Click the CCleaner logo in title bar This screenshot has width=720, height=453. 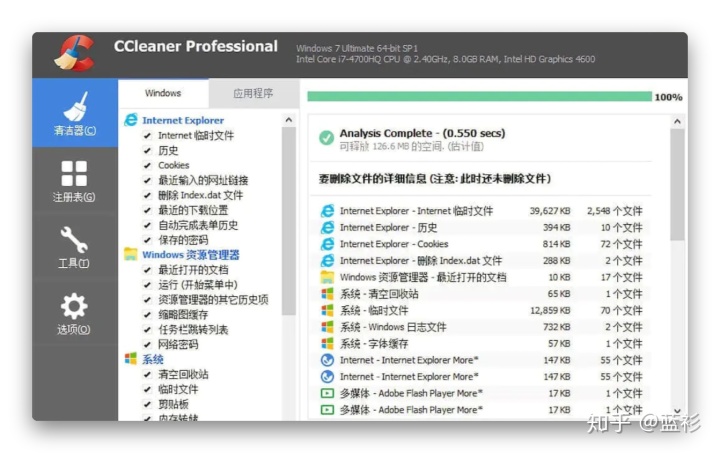point(75,54)
